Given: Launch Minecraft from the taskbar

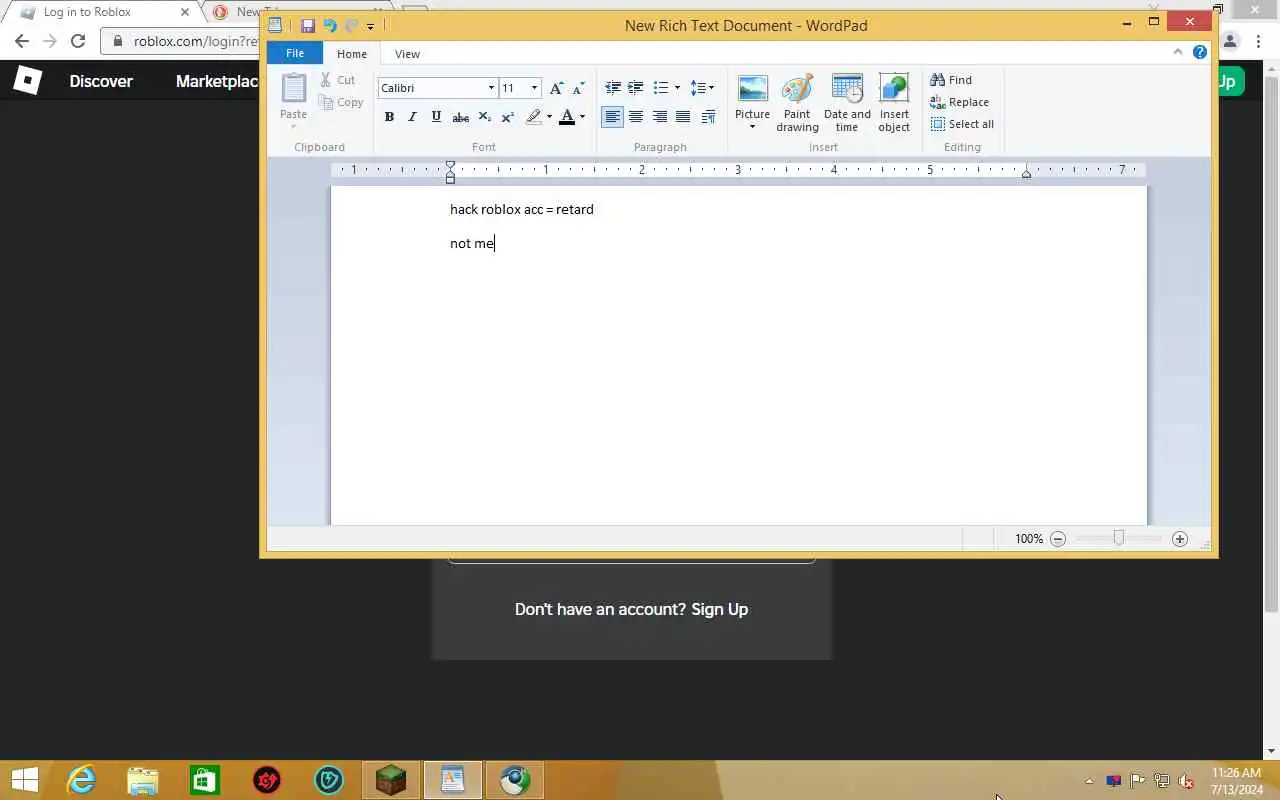Looking at the screenshot, I should [391, 780].
